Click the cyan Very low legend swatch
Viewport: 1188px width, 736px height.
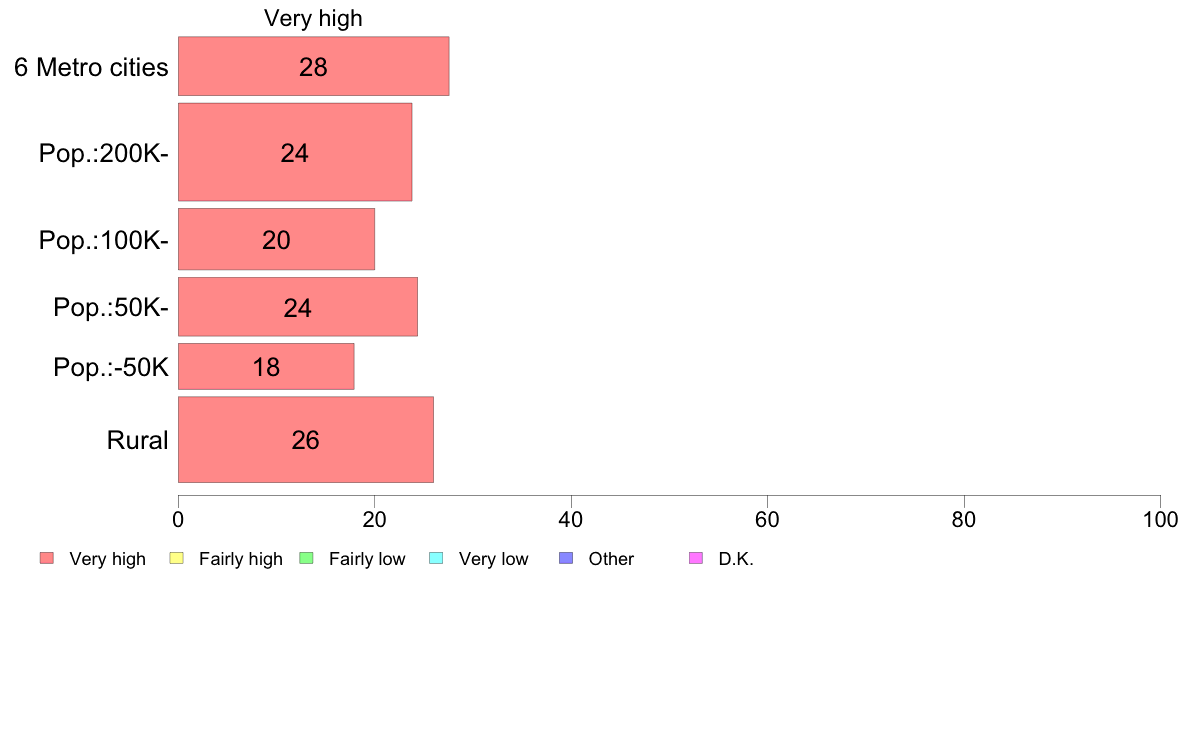click(x=436, y=559)
